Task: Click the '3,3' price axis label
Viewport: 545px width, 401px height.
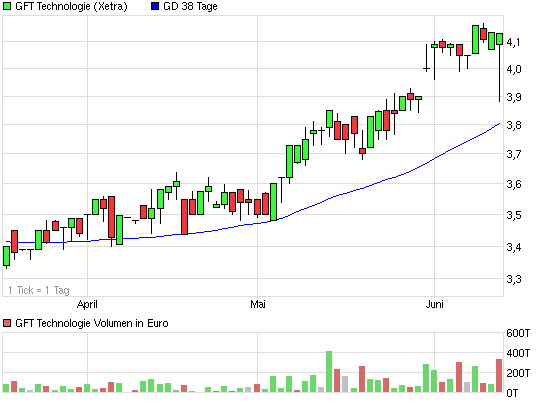Action: (514, 279)
